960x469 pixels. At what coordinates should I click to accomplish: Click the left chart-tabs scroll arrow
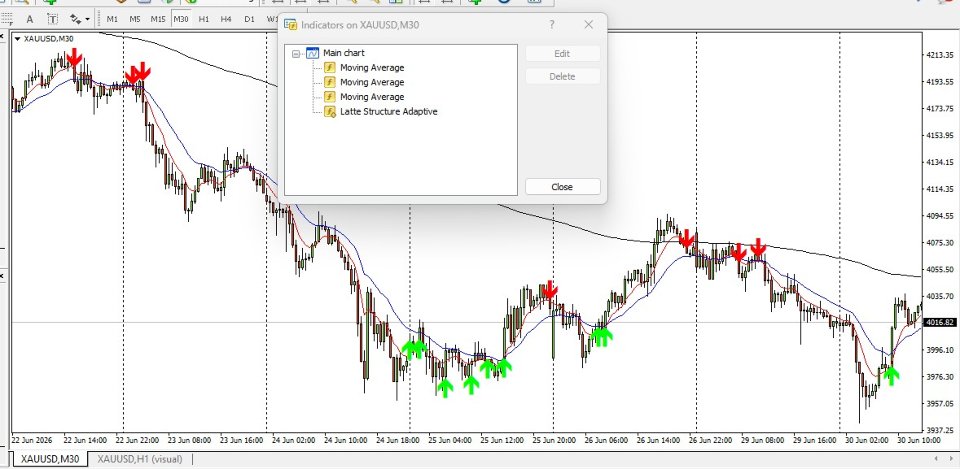coord(935,459)
